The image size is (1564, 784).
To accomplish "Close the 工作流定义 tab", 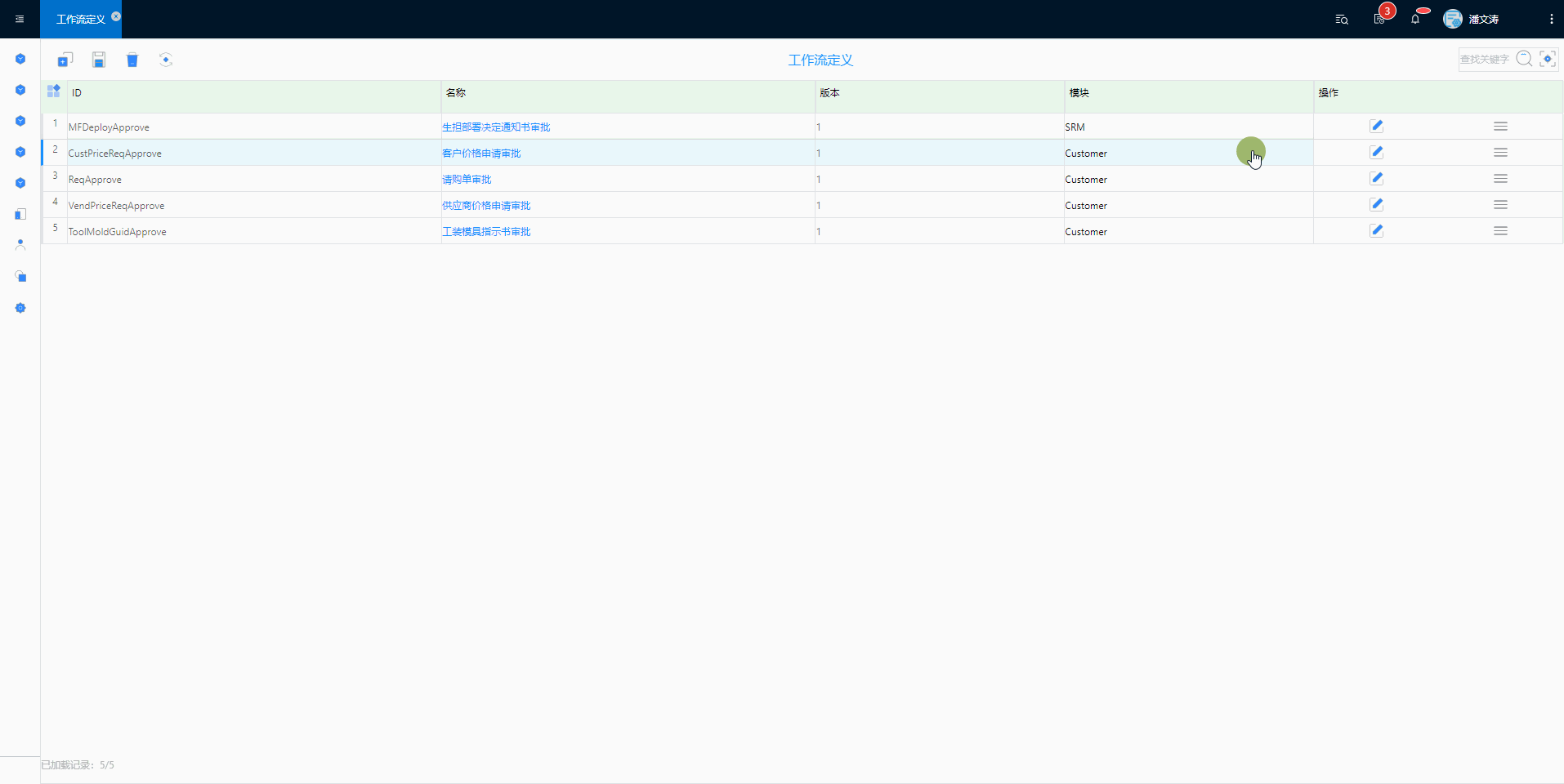I will click(x=116, y=16).
